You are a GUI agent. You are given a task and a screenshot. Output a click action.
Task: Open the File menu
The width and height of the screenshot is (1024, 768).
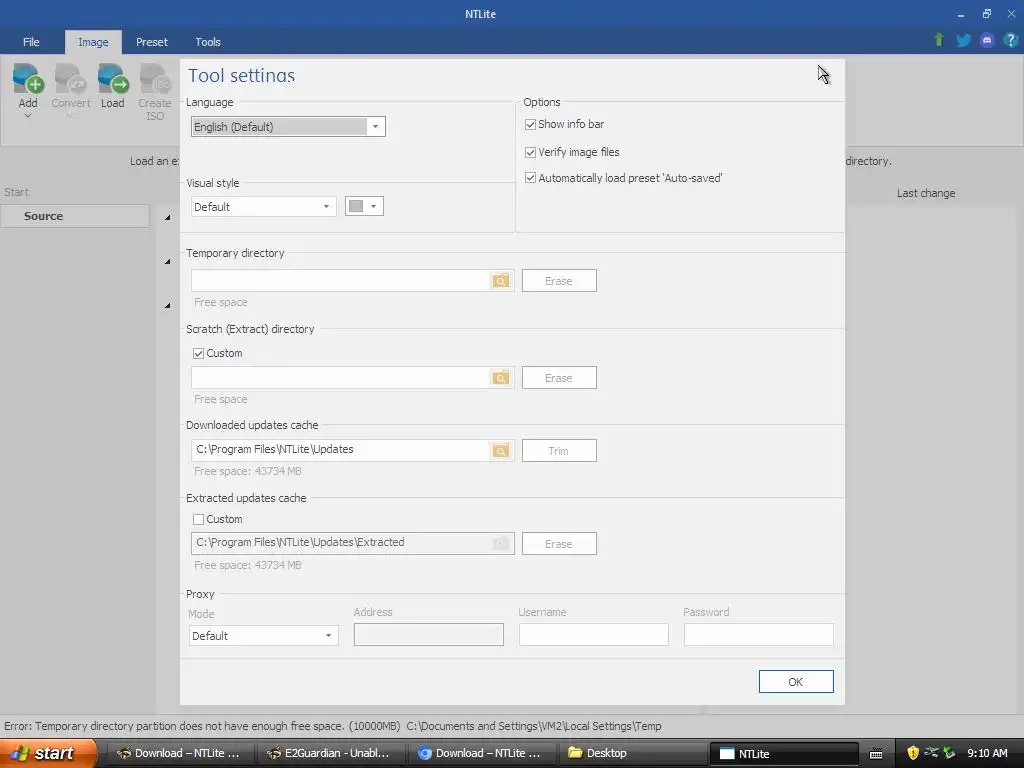point(31,42)
